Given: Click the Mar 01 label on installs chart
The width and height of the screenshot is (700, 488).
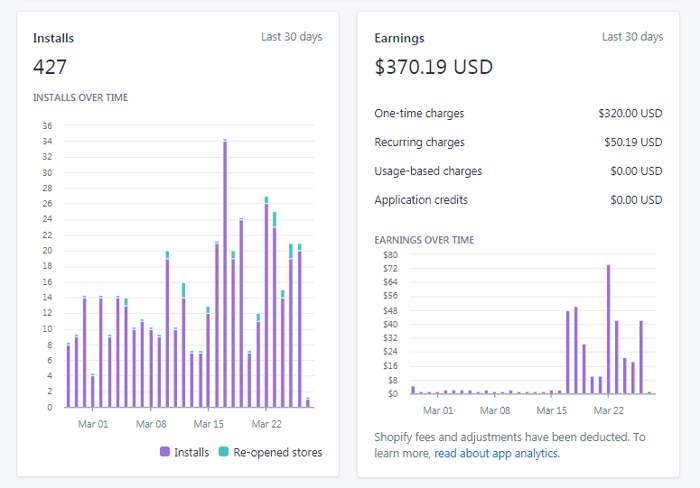Looking at the screenshot, I should (93, 424).
